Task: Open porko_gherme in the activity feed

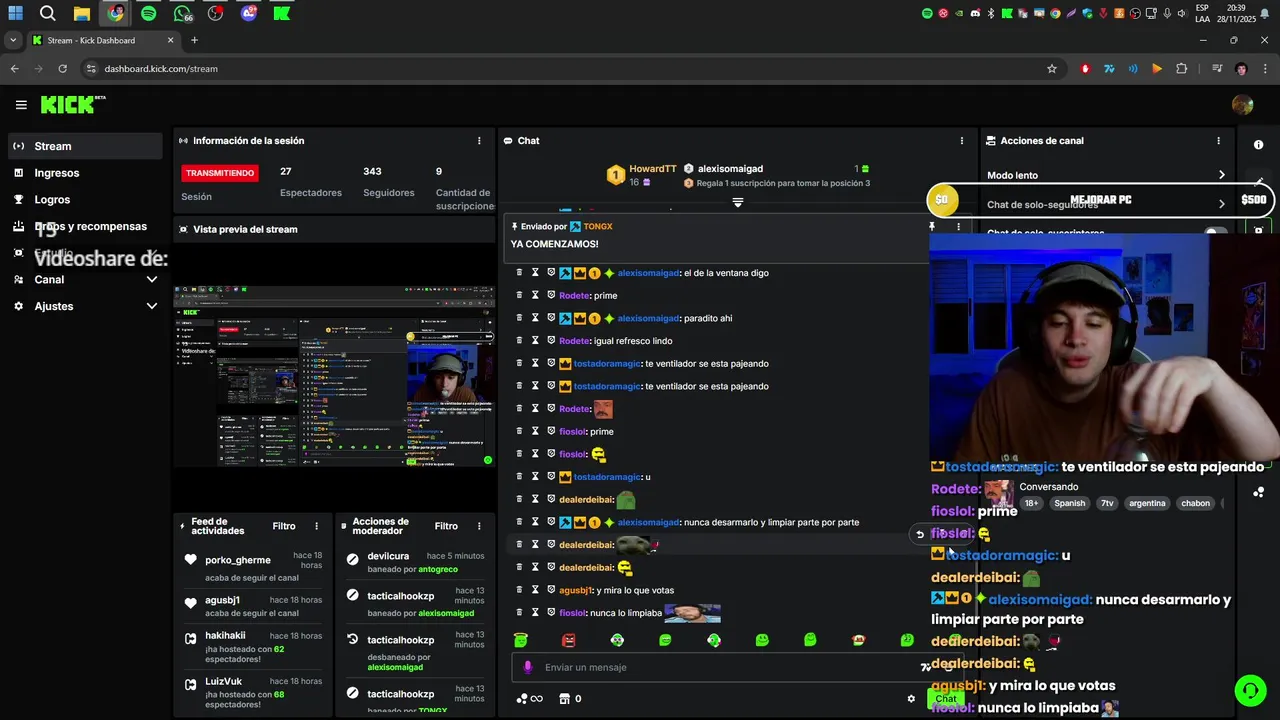Action: tap(238, 560)
